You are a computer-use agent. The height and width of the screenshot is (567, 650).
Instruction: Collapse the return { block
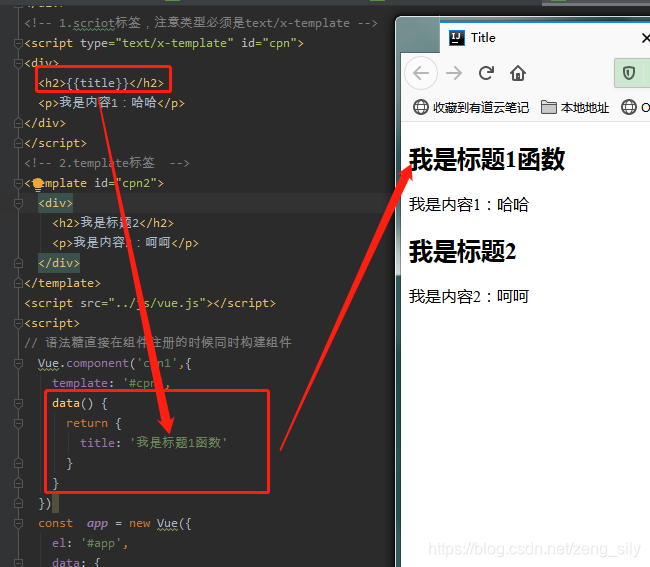coord(18,423)
